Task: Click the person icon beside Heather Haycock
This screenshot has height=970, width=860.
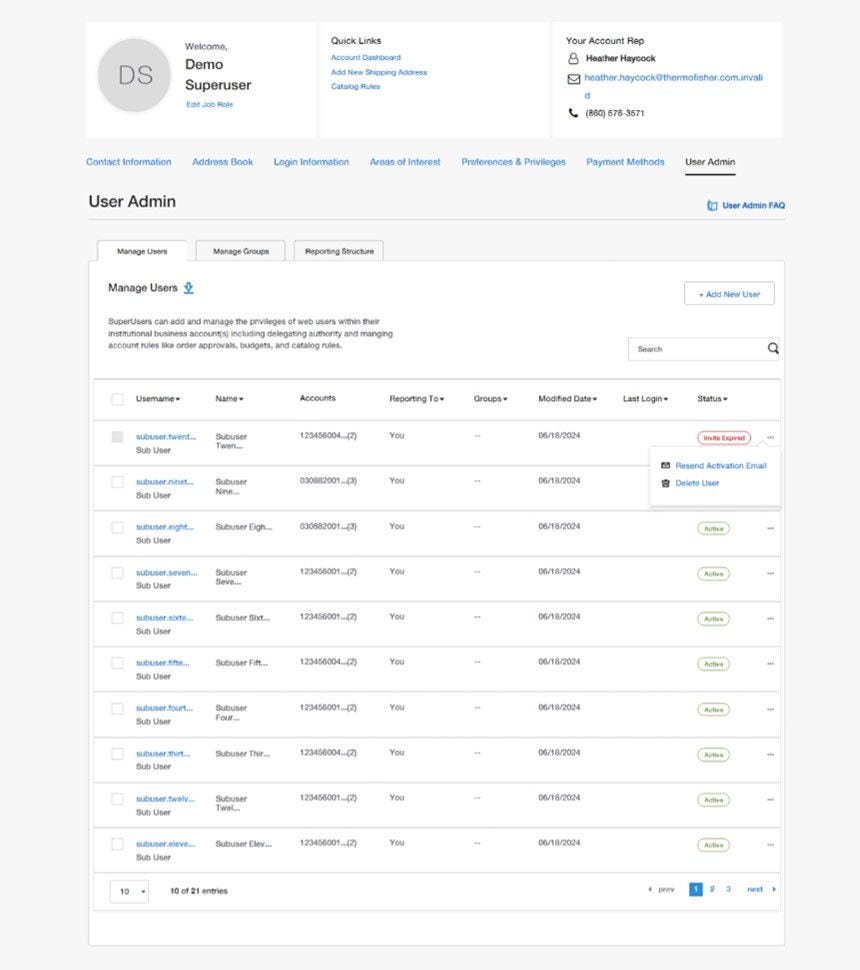Action: pyautogui.click(x=571, y=58)
